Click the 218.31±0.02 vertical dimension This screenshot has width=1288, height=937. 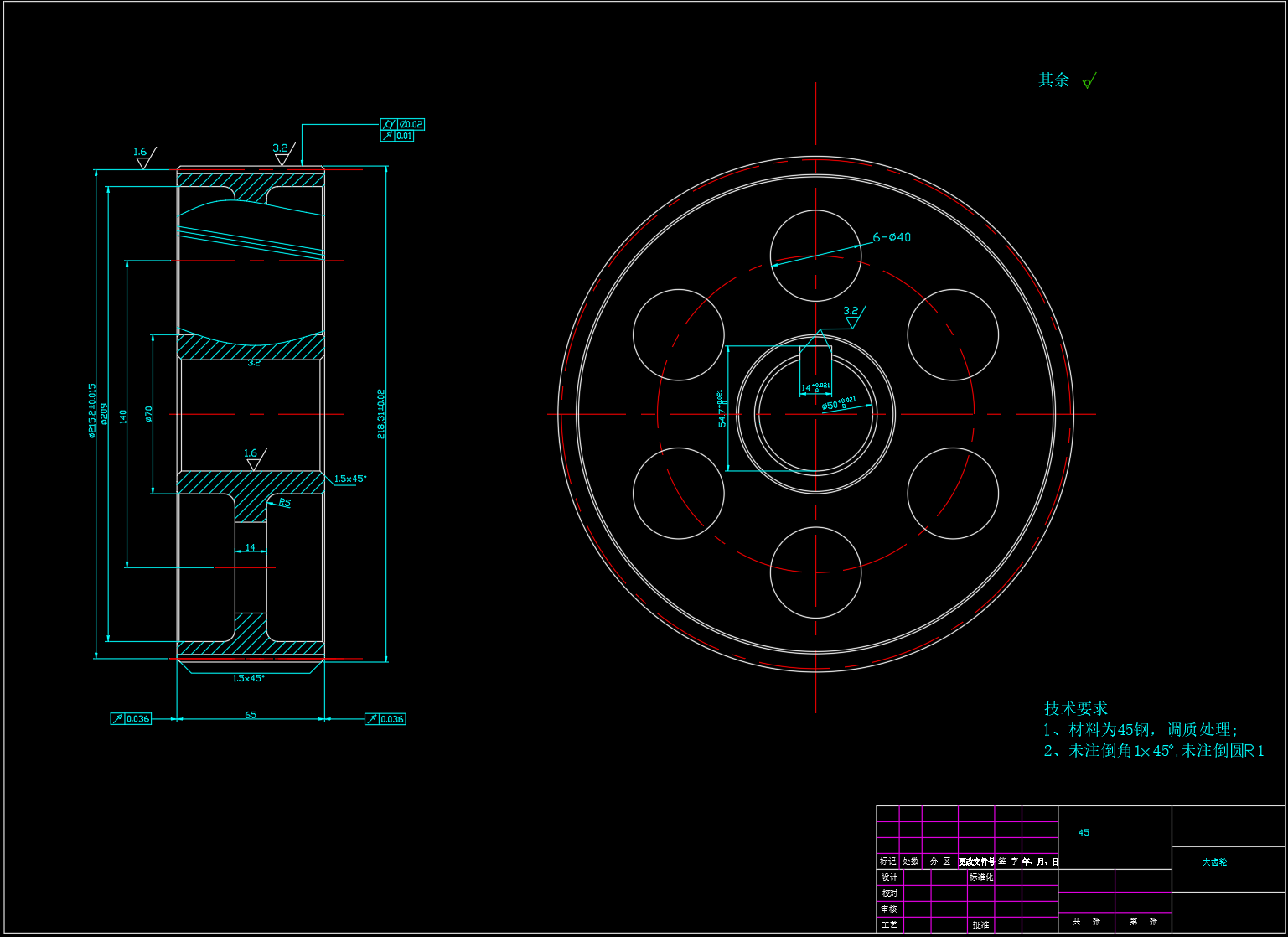[381, 414]
